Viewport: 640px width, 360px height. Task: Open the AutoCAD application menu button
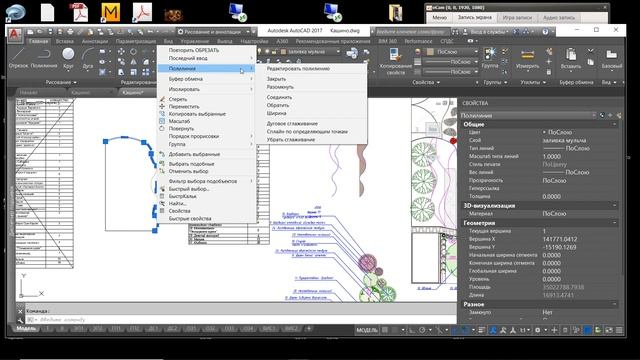pyautogui.click(x=15, y=34)
